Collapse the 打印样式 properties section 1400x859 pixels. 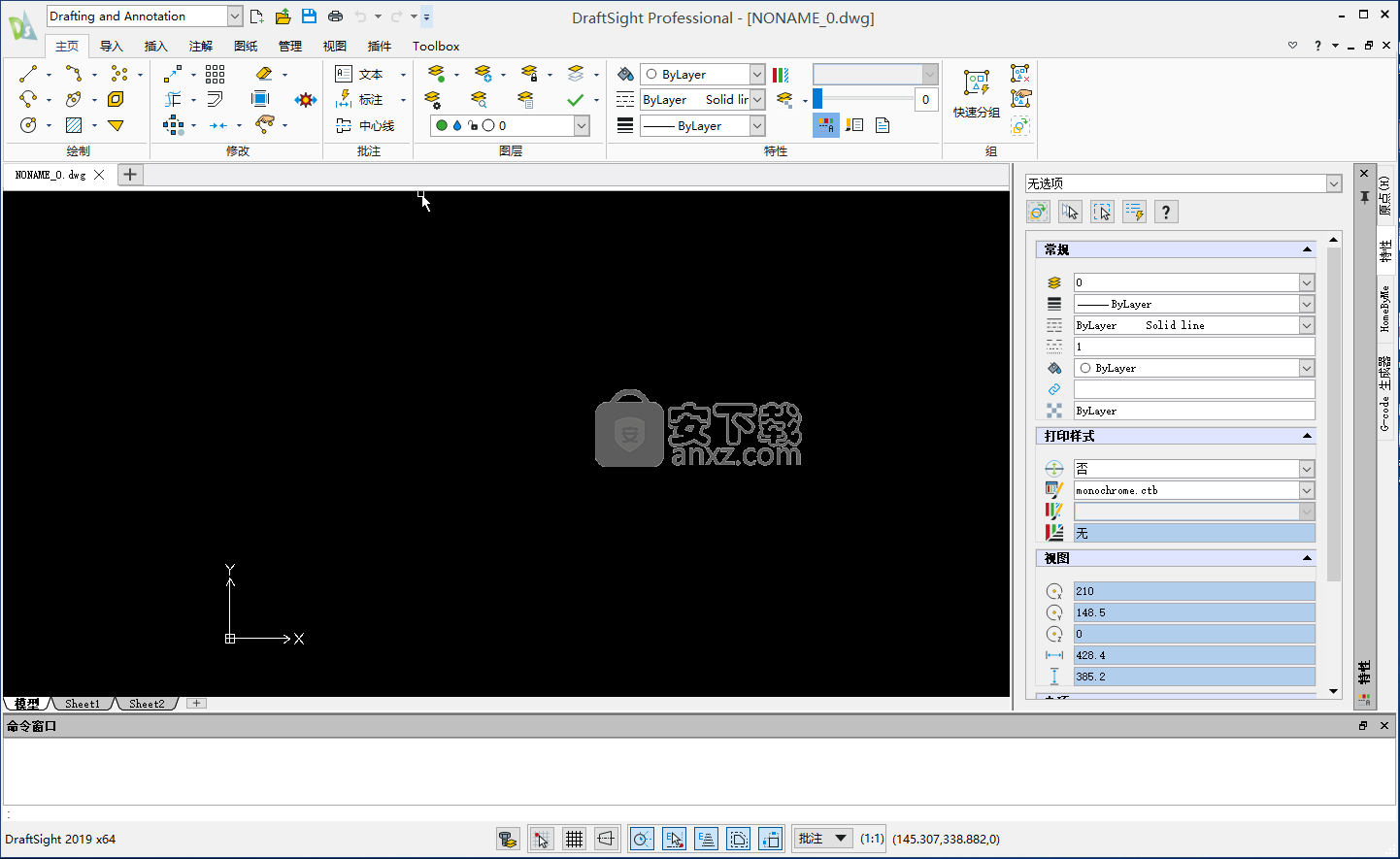[x=1307, y=436]
